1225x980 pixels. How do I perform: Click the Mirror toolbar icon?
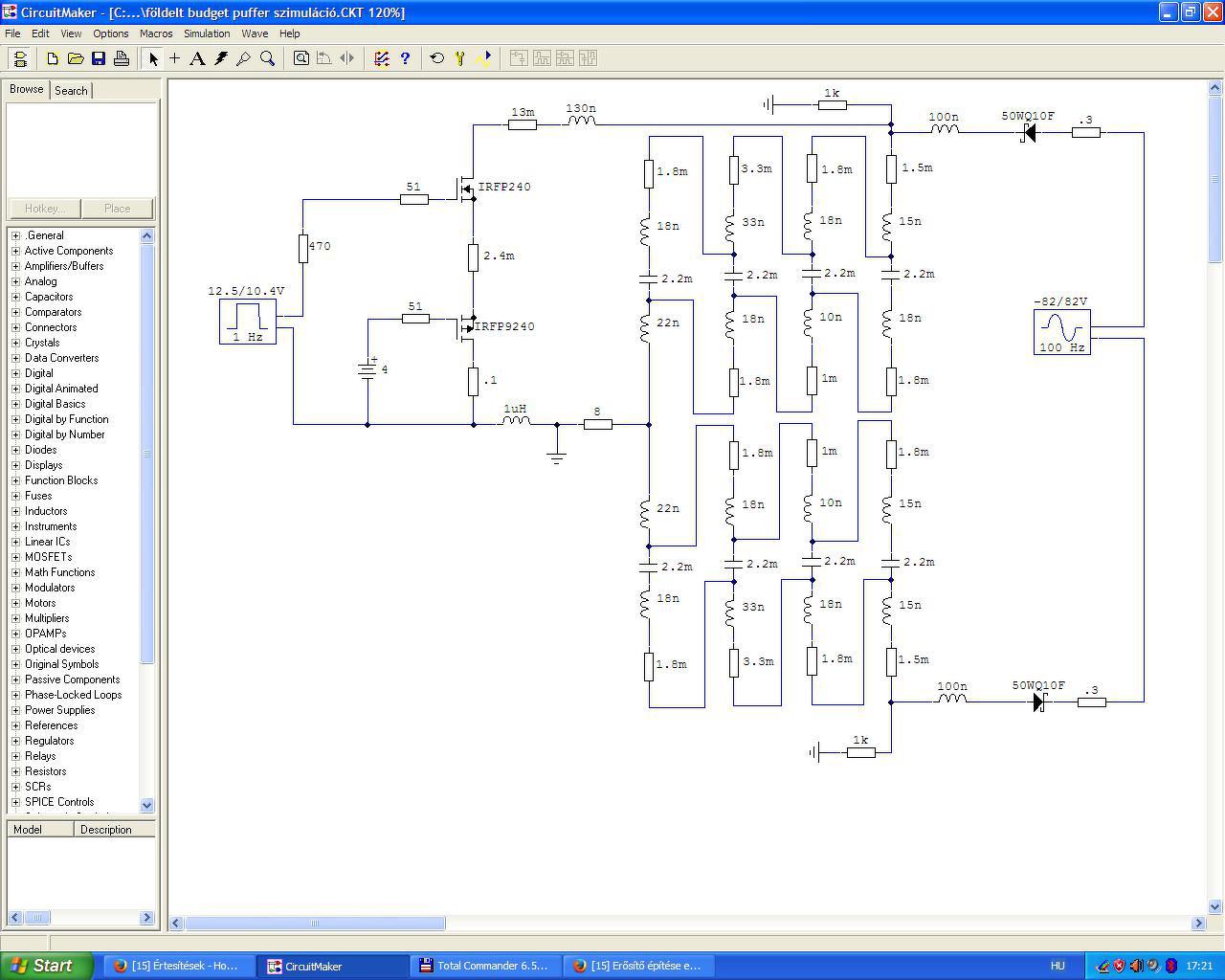click(x=347, y=58)
